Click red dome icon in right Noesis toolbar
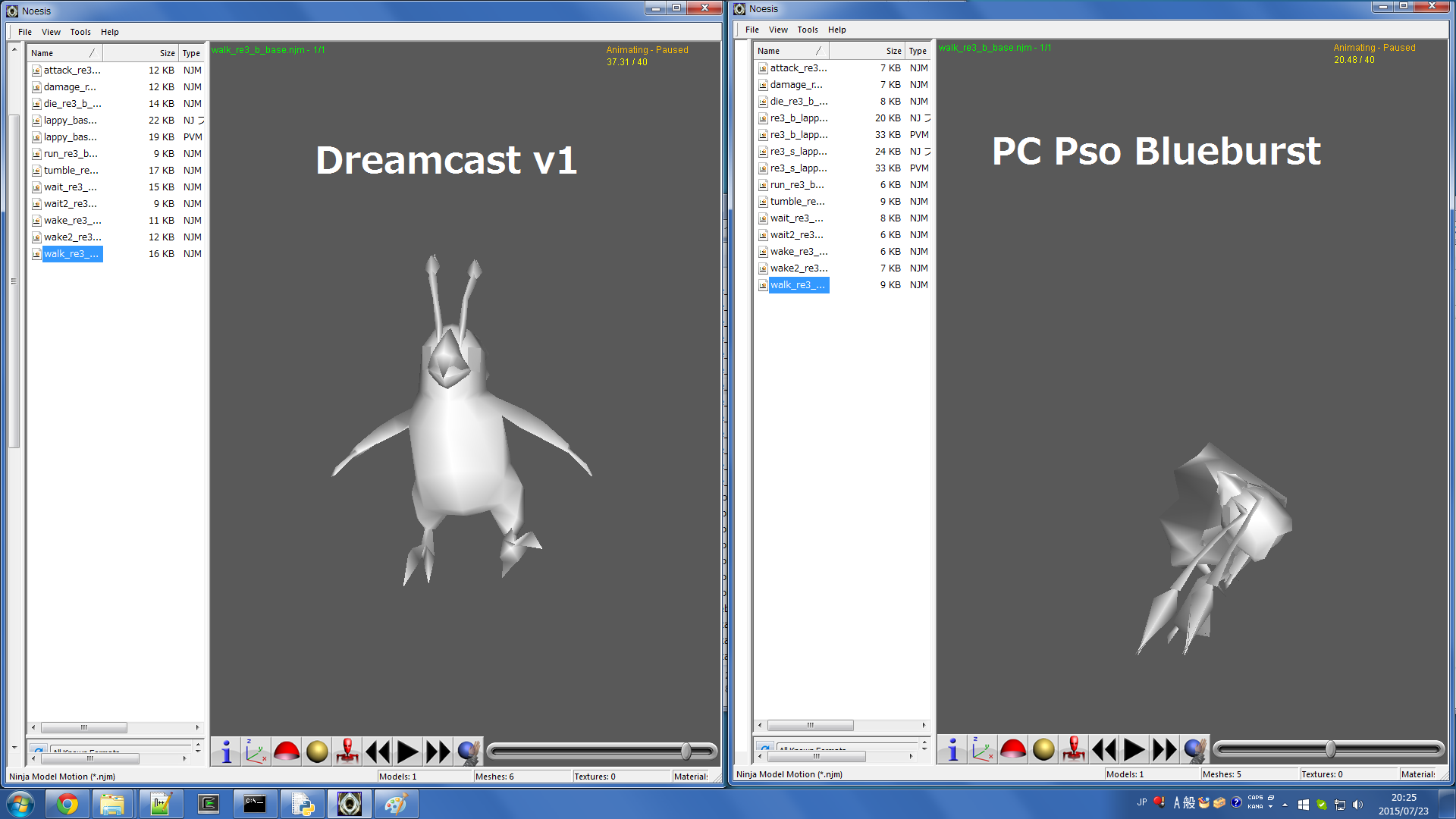 coord(1013,749)
